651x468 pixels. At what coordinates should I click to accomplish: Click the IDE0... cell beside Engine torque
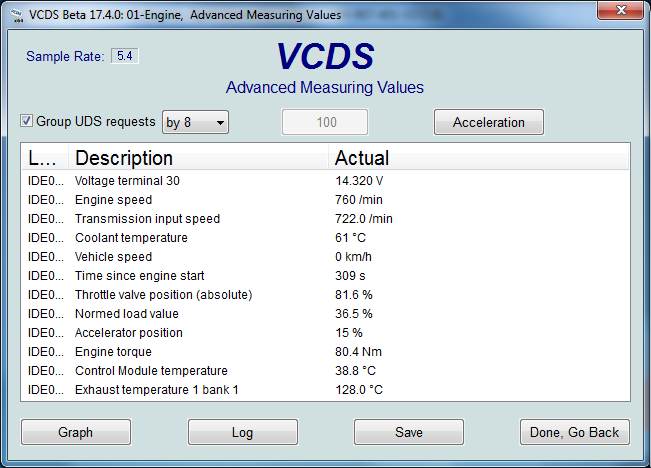coord(46,352)
